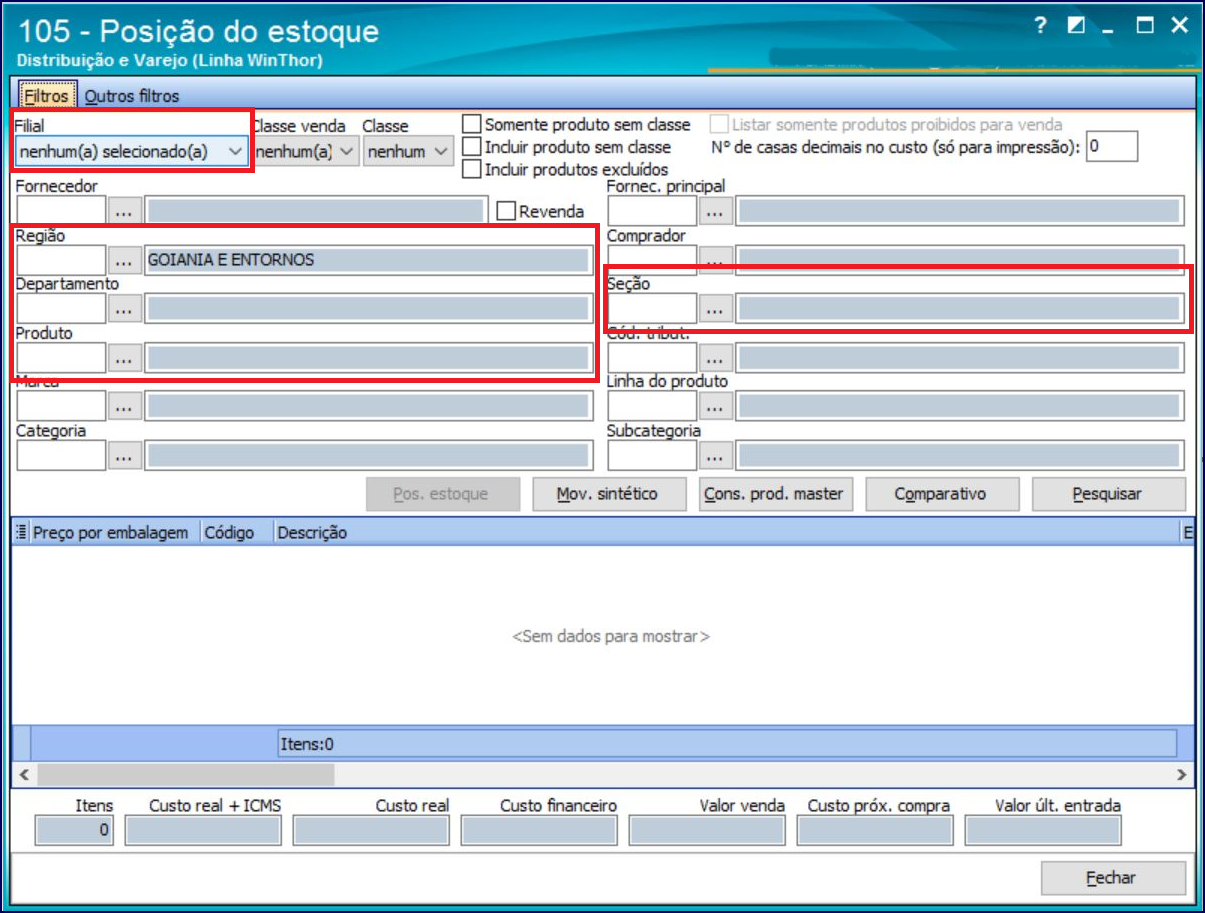
Task: Click the Linha do produto code field
Action: 652,406
